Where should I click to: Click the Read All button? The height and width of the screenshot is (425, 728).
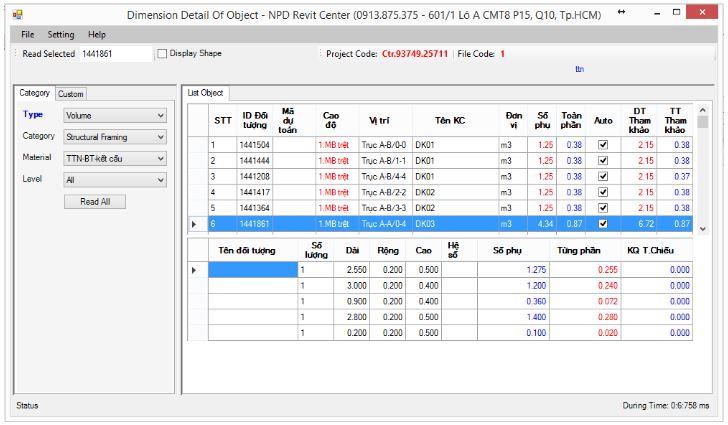[x=95, y=202]
